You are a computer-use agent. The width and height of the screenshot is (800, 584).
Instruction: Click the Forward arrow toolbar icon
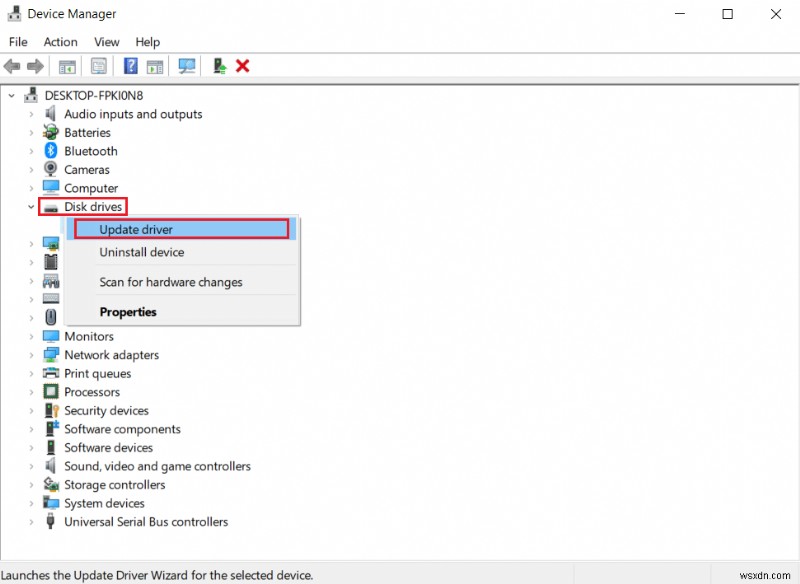point(35,66)
